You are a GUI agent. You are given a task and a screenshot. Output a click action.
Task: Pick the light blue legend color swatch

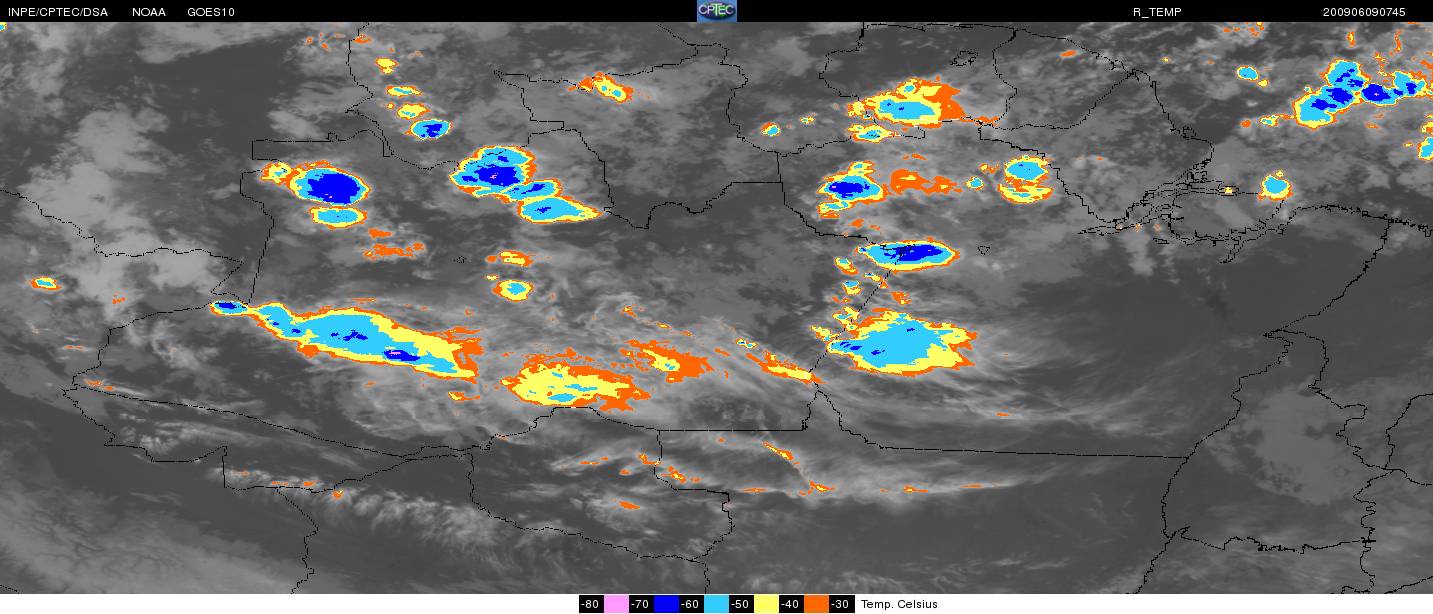(x=716, y=604)
